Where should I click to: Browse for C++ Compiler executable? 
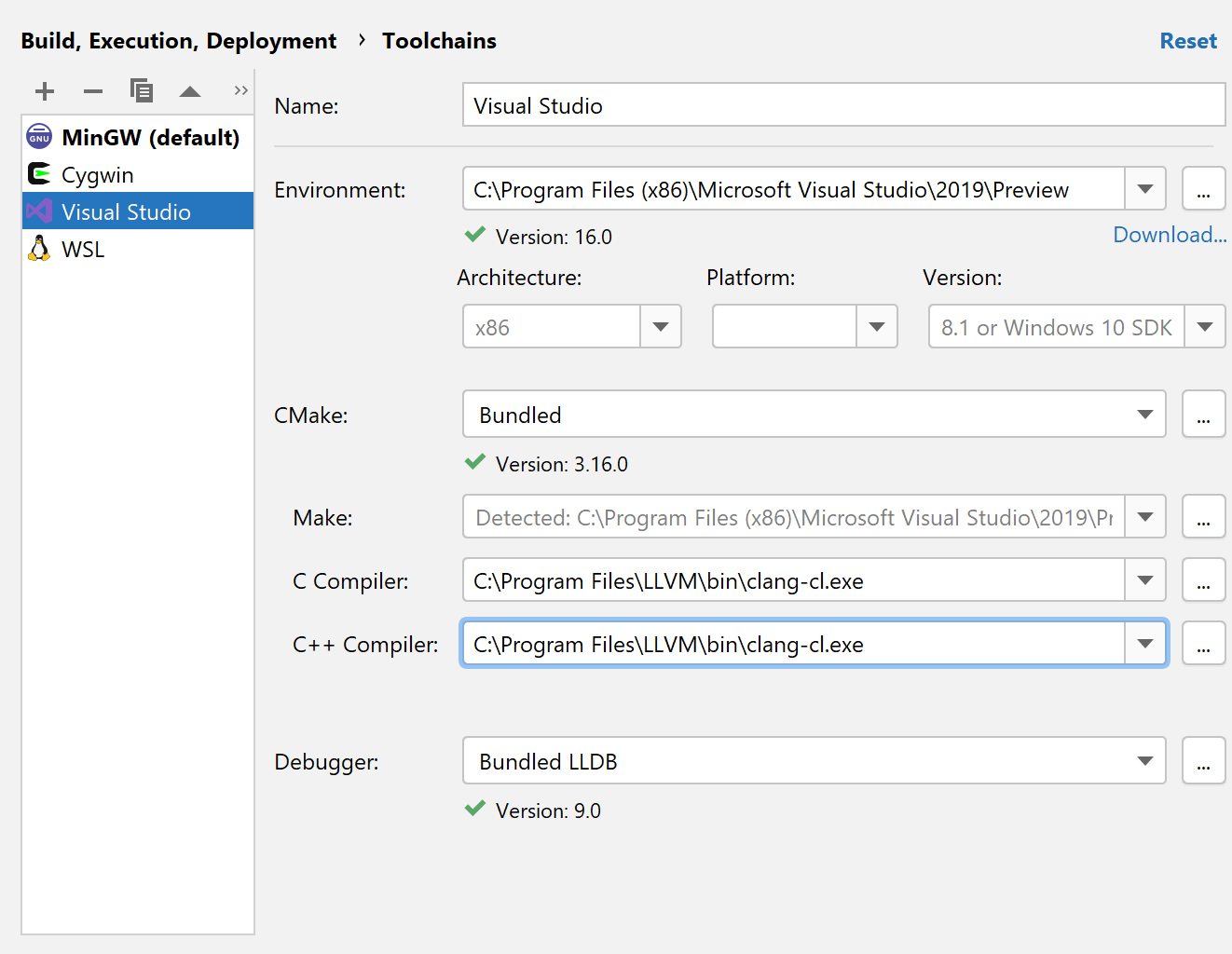[x=1204, y=644]
